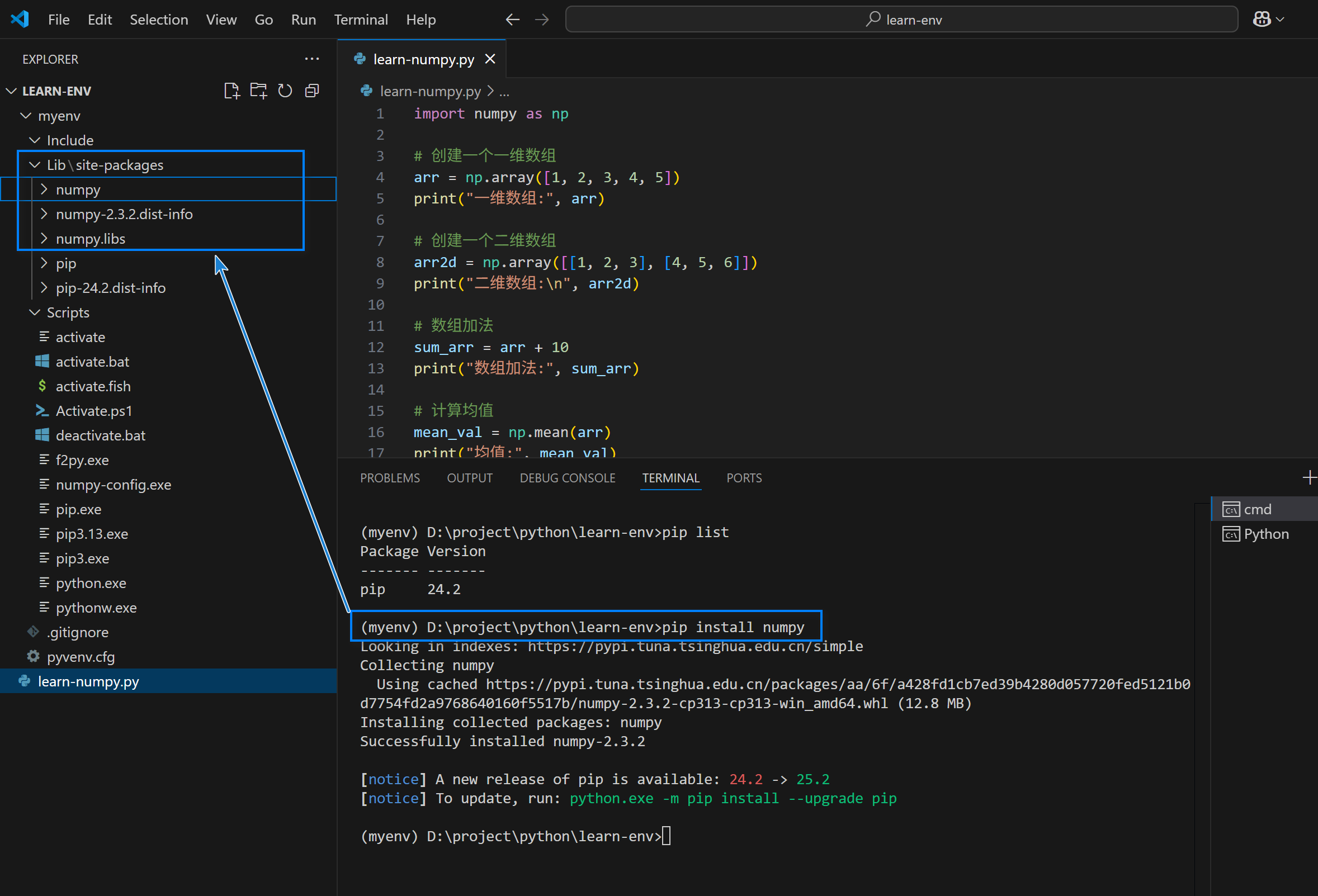The height and width of the screenshot is (896, 1318).
Task: Go forward in navigation history
Action: pos(542,20)
